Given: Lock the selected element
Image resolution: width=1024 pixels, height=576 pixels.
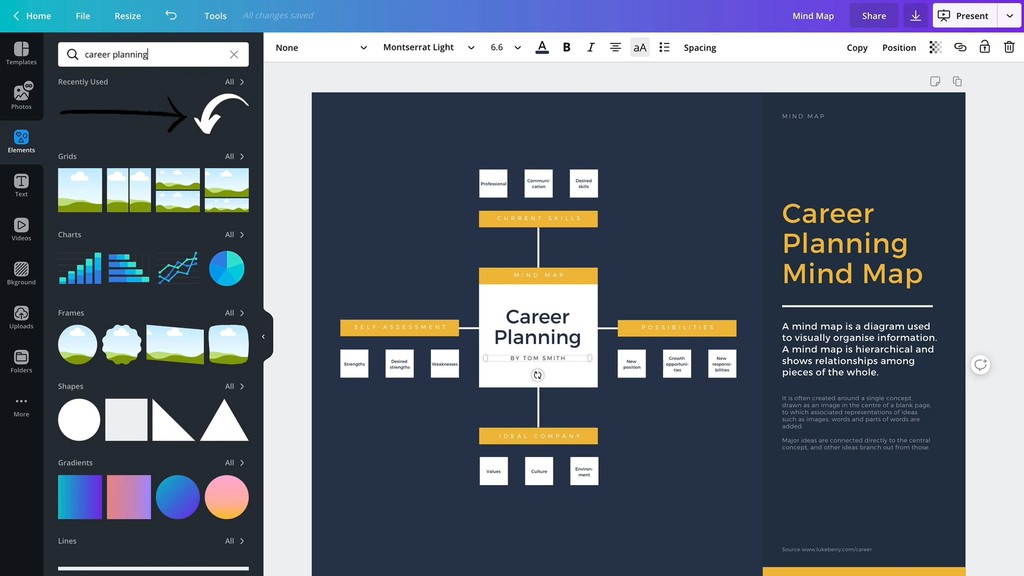Looking at the screenshot, I should click(x=985, y=47).
